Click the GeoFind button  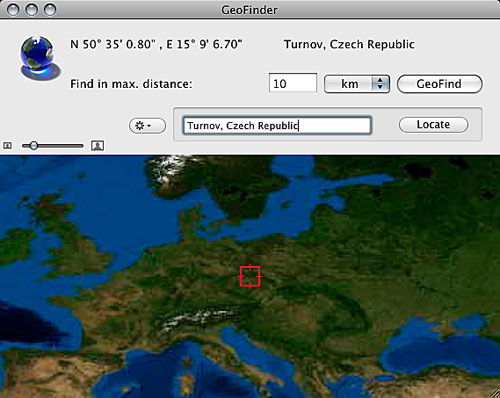[x=439, y=84]
